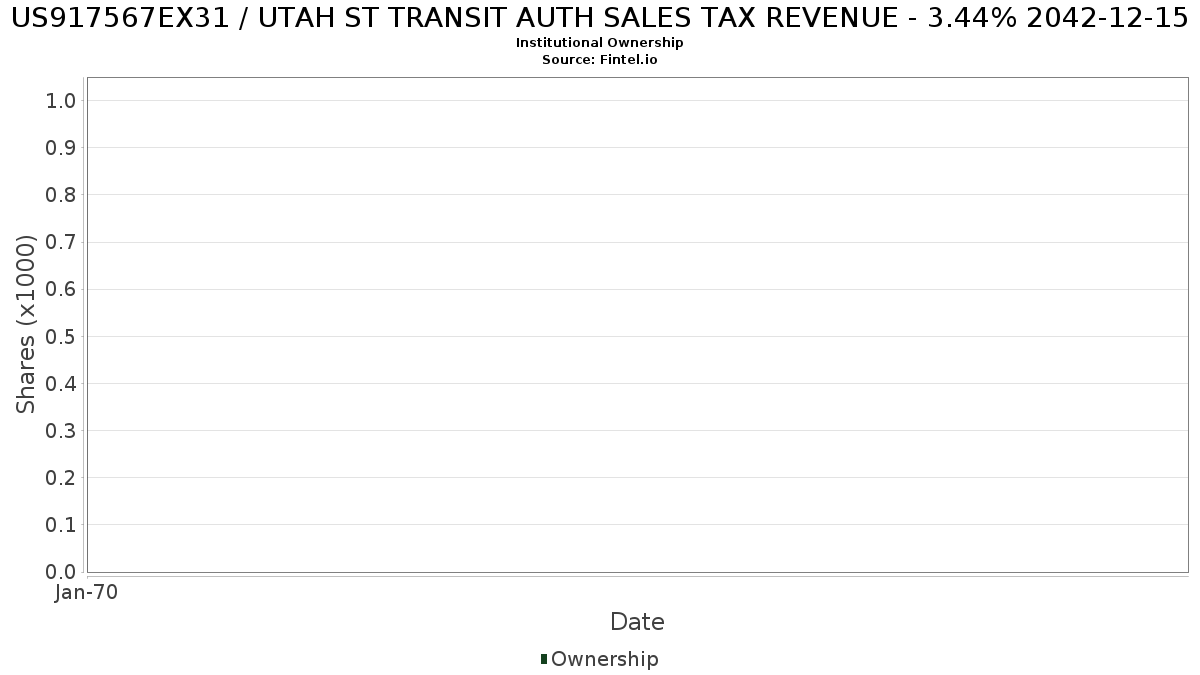Click the 0.8 y-axis tick label
The image size is (1200, 675).
coord(61,195)
